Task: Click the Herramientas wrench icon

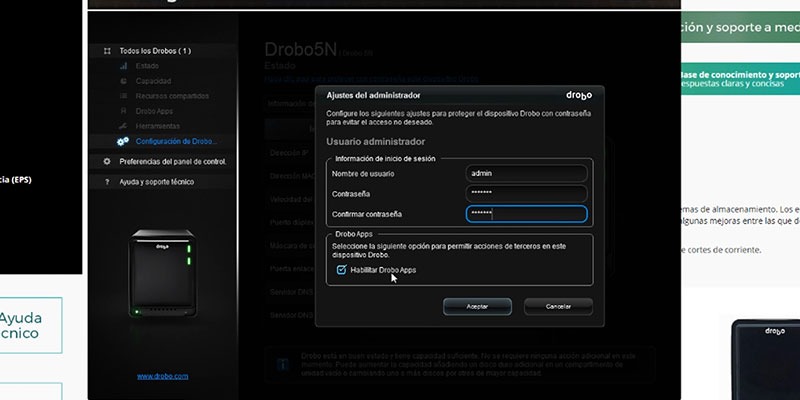Action: click(123, 126)
